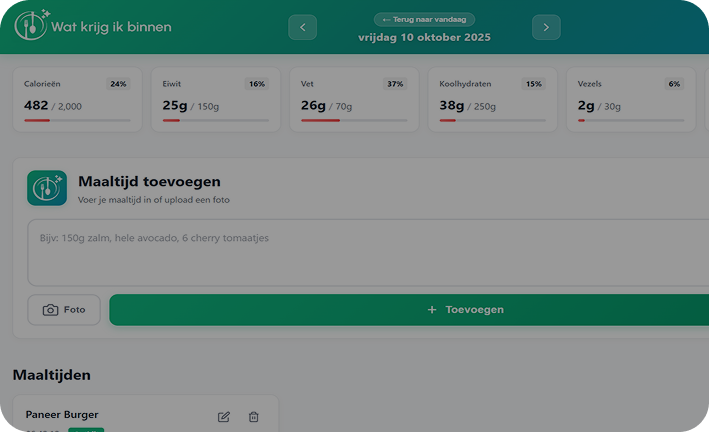Click the 37% badge on Vet
709x432 pixels.
395,84
